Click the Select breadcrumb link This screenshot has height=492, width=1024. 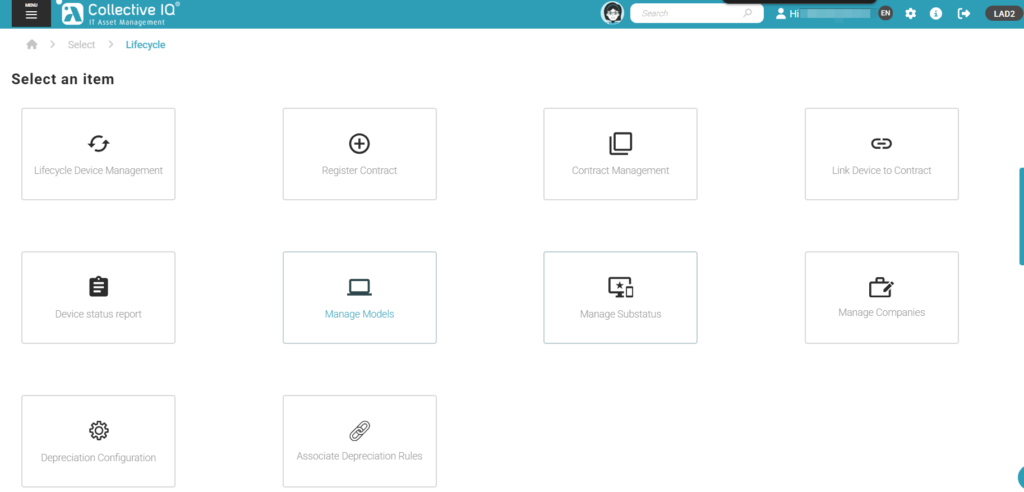[81, 45]
